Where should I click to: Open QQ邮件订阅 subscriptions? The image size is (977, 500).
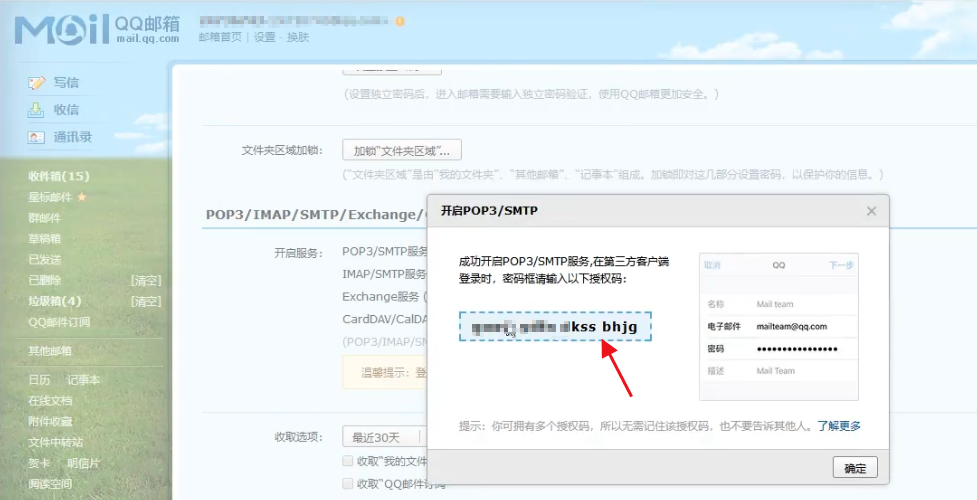point(59,322)
